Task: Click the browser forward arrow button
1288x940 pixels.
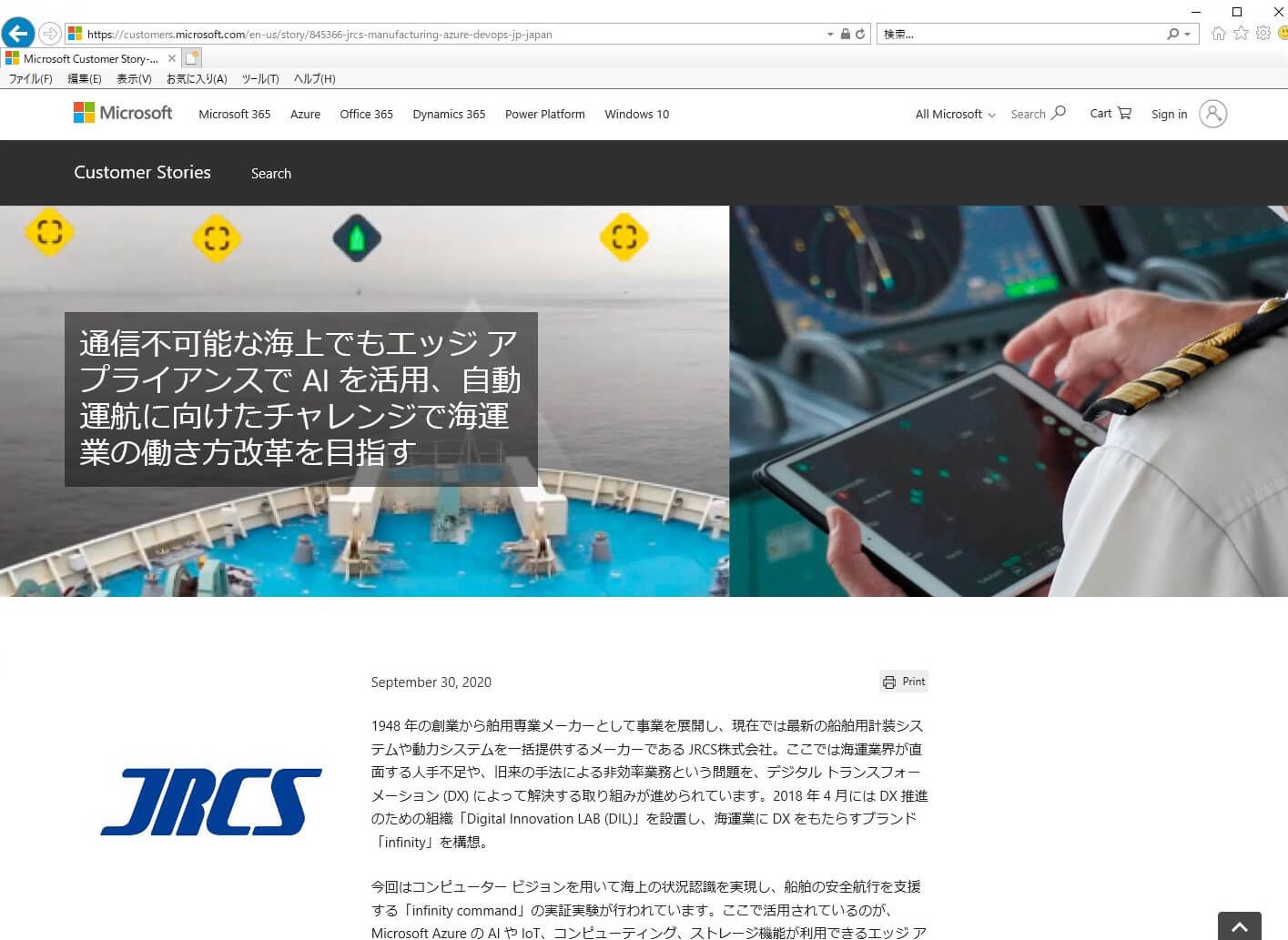Action: pyautogui.click(x=50, y=34)
